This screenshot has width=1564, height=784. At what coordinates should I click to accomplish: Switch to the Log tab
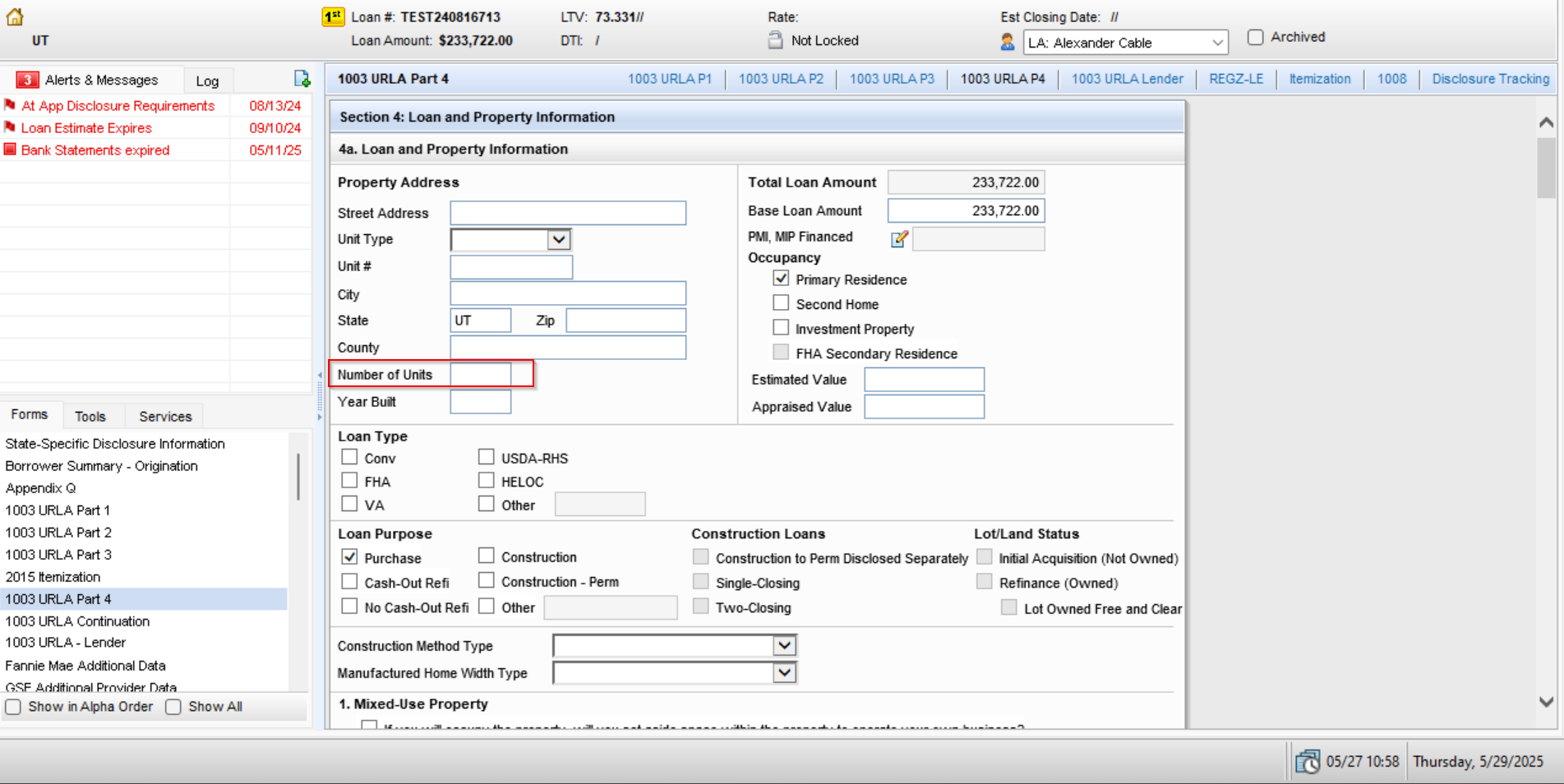tap(207, 81)
